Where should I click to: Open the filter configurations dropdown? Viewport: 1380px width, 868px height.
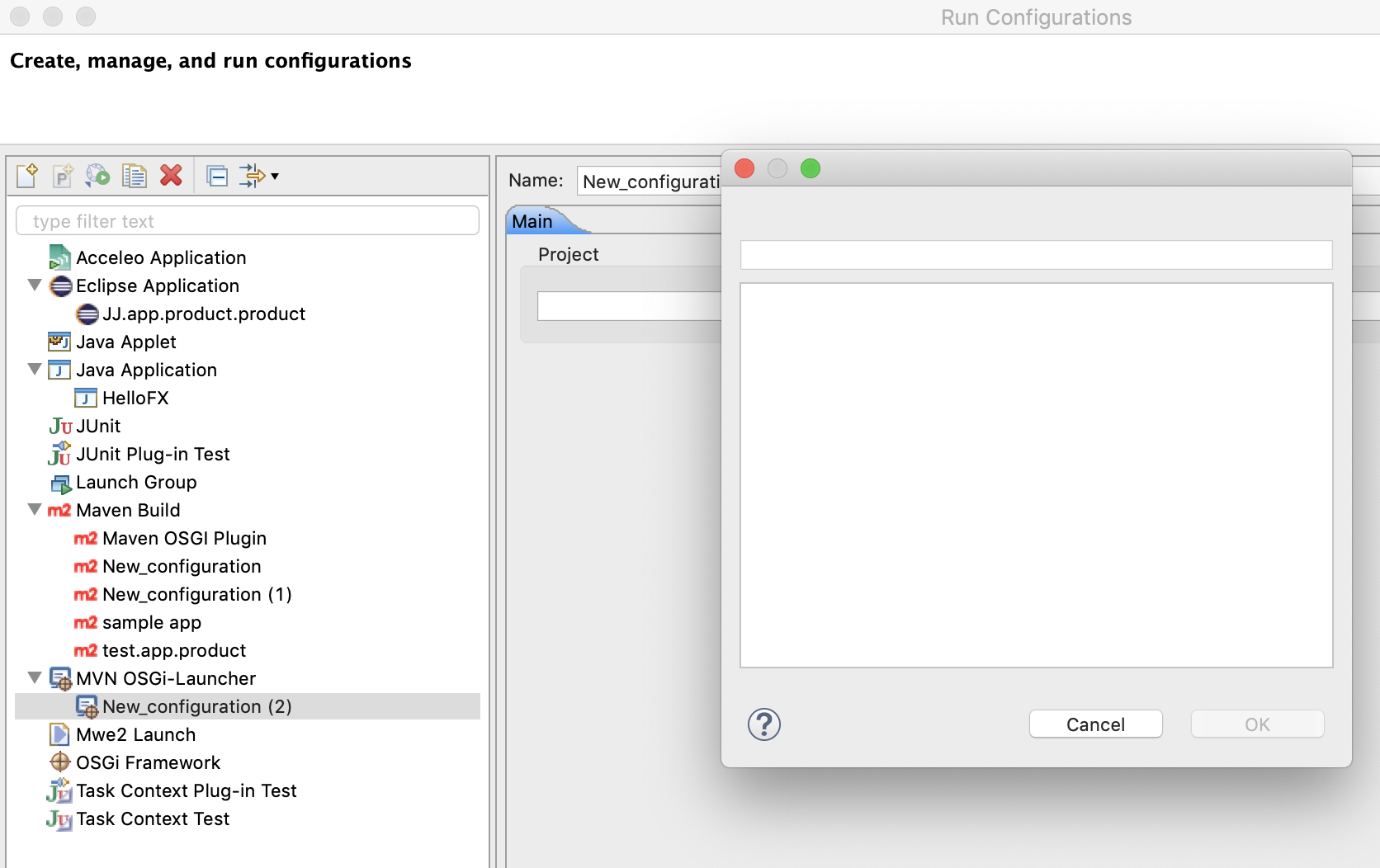tap(259, 176)
